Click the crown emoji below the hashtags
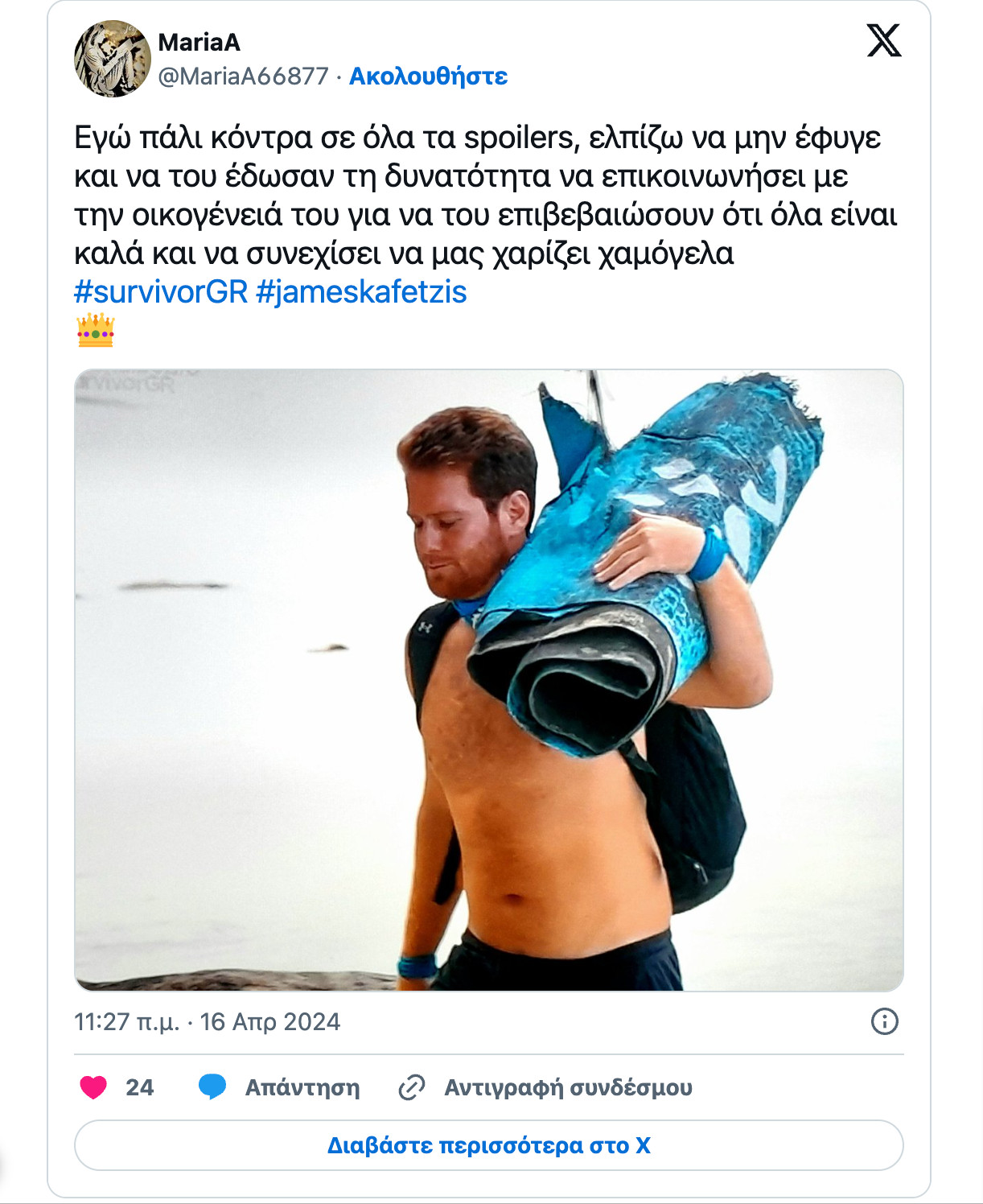Image resolution: width=983 pixels, height=1204 pixels. [96, 330]
